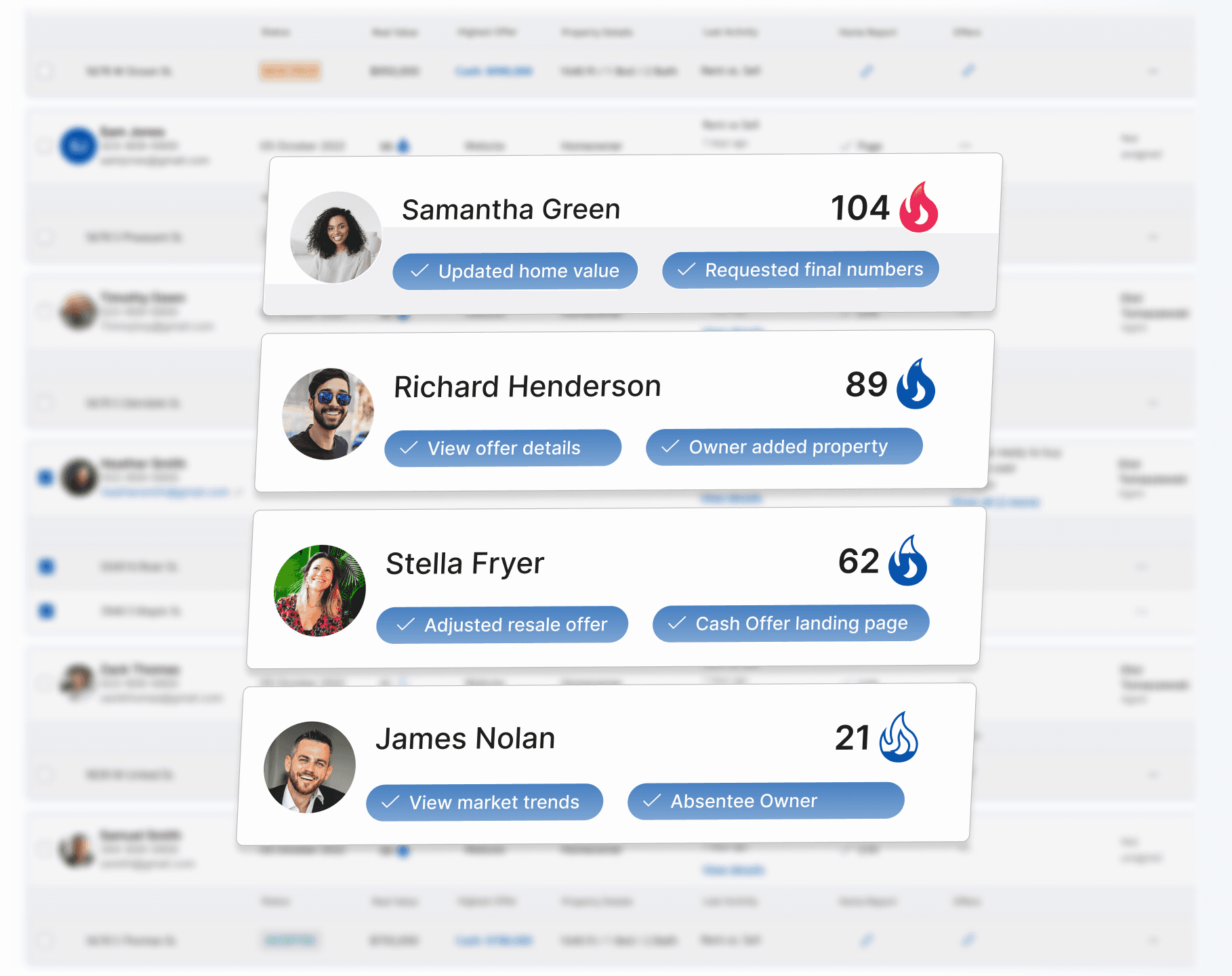Open the Samantha Green lead name
1232x976 pixels.
[511, 209]
